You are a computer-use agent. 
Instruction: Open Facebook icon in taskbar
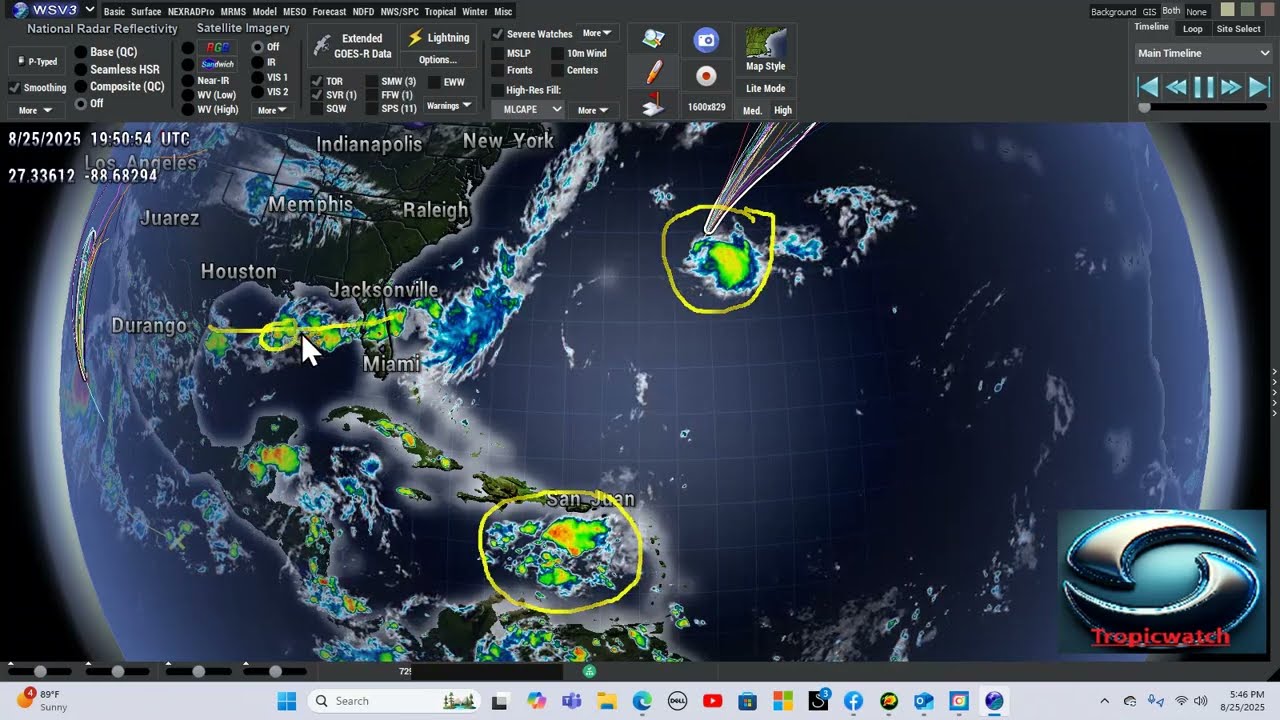[x=853, y=701]
